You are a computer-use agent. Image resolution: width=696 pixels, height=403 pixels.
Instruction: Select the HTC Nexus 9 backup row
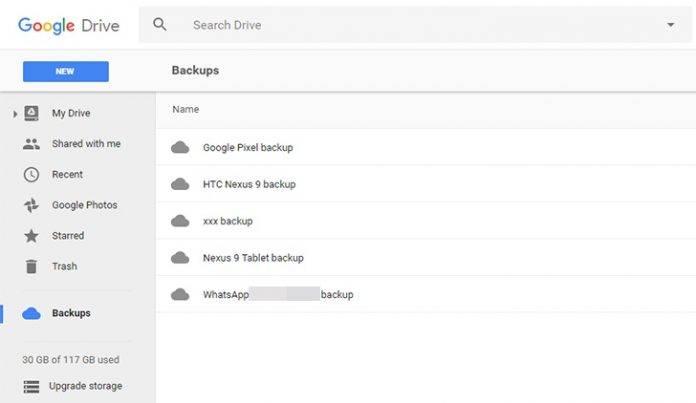pos(426,184)
